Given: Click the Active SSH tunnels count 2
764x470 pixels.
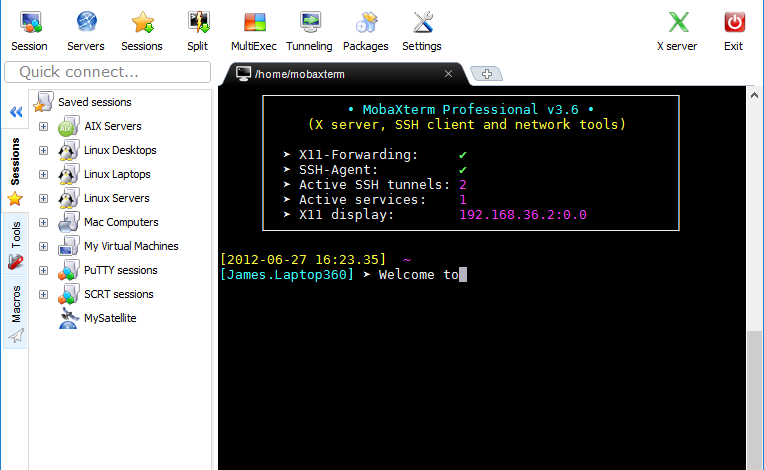Looking at the screenshot, I should [463, 185].
